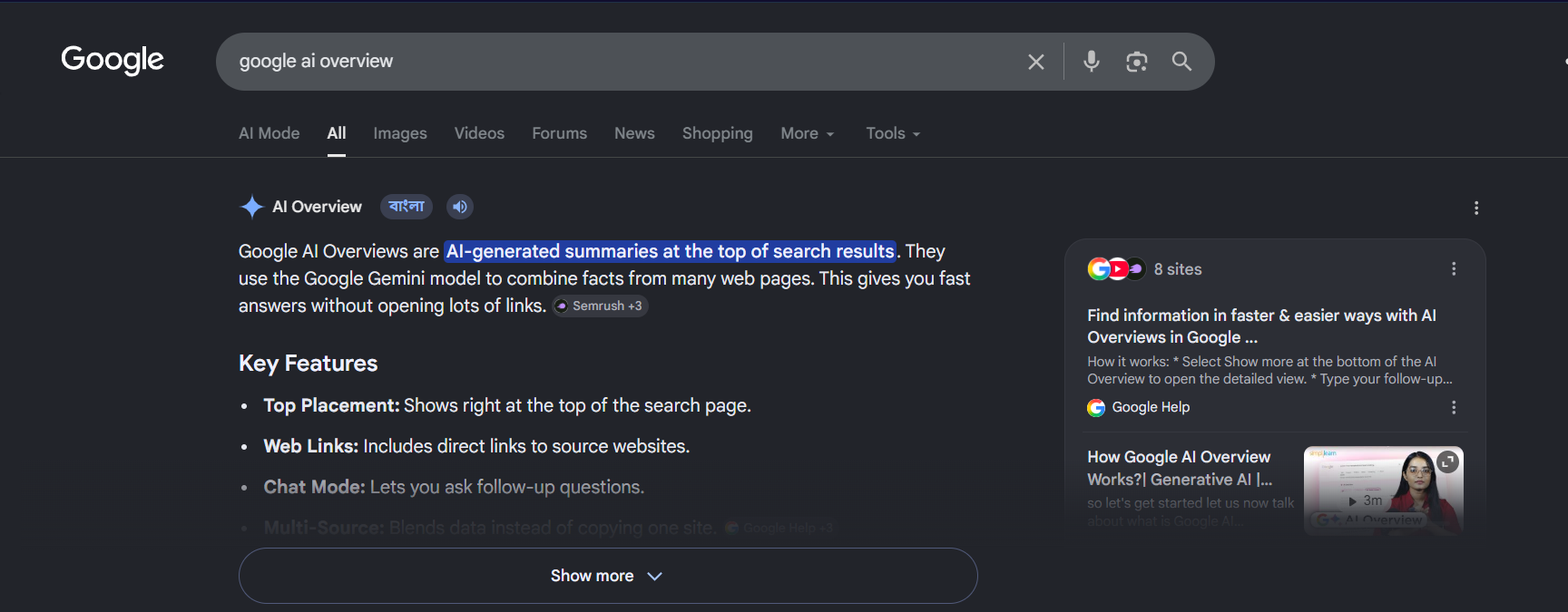Open 'How Google AI Overview Works?' video link
Viewport: 1568px width, 612px height.
pyautogui.click(x=1180, y=468)
